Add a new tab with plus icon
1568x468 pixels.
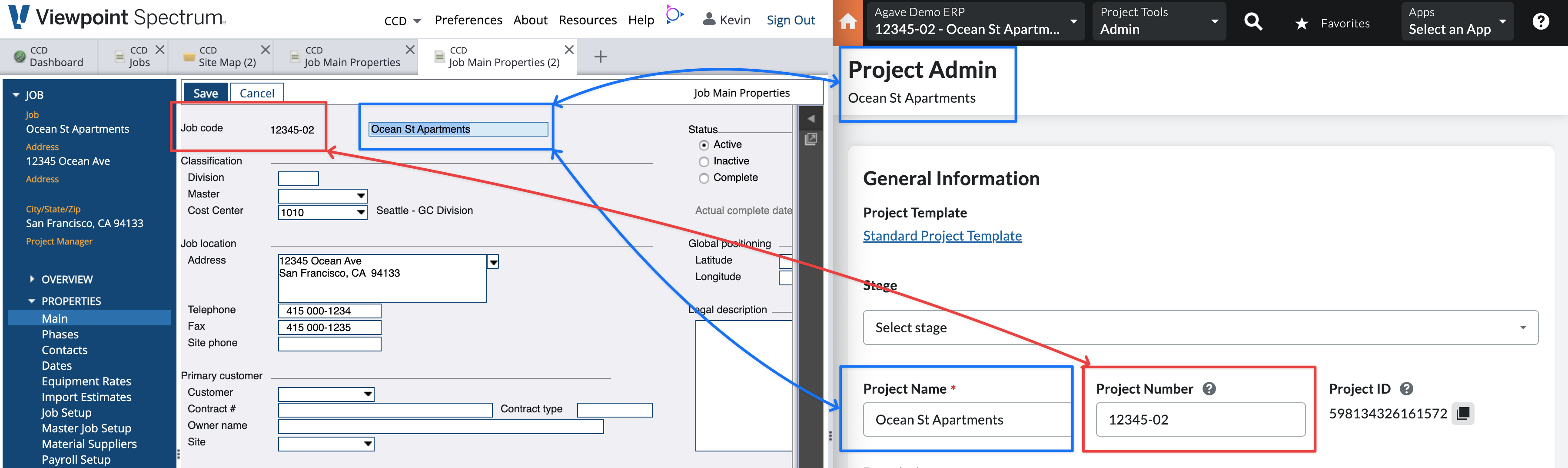click(600, 57)
